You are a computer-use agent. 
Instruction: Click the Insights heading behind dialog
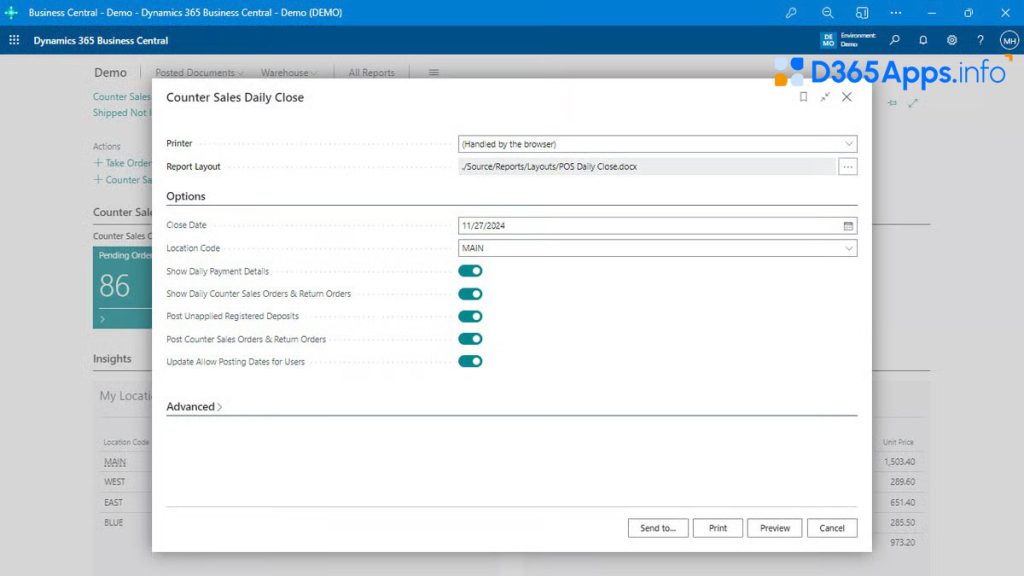click(x=112, y=359)
